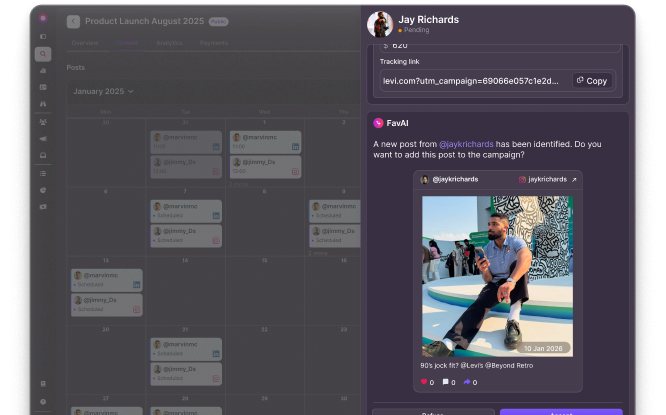666x415 pixels.
Task: Click the tracking link text field
Action: coord(497,81)
